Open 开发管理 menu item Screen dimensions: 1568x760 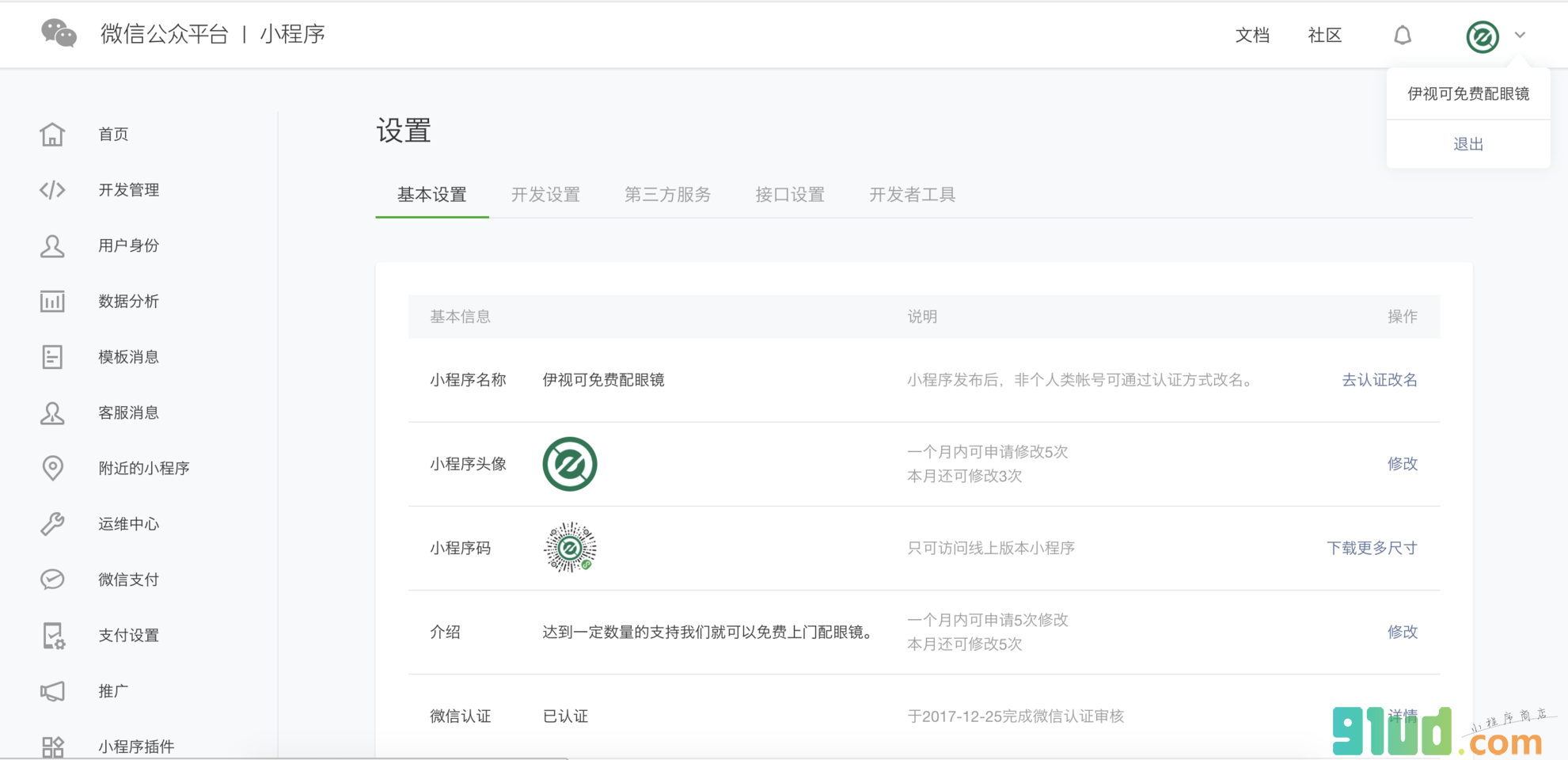point(129,190)
